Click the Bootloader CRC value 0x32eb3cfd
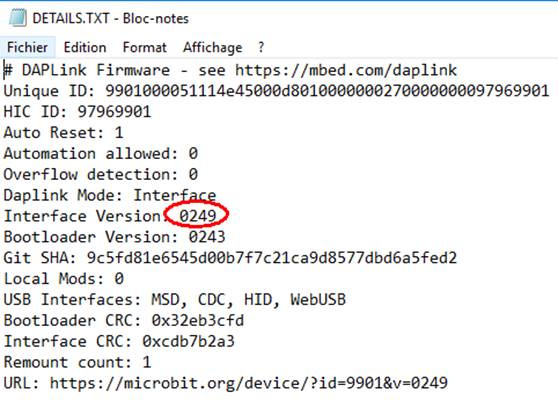This screenshot has width=558, height=400. pyautogui.click(x=198, y=320)
